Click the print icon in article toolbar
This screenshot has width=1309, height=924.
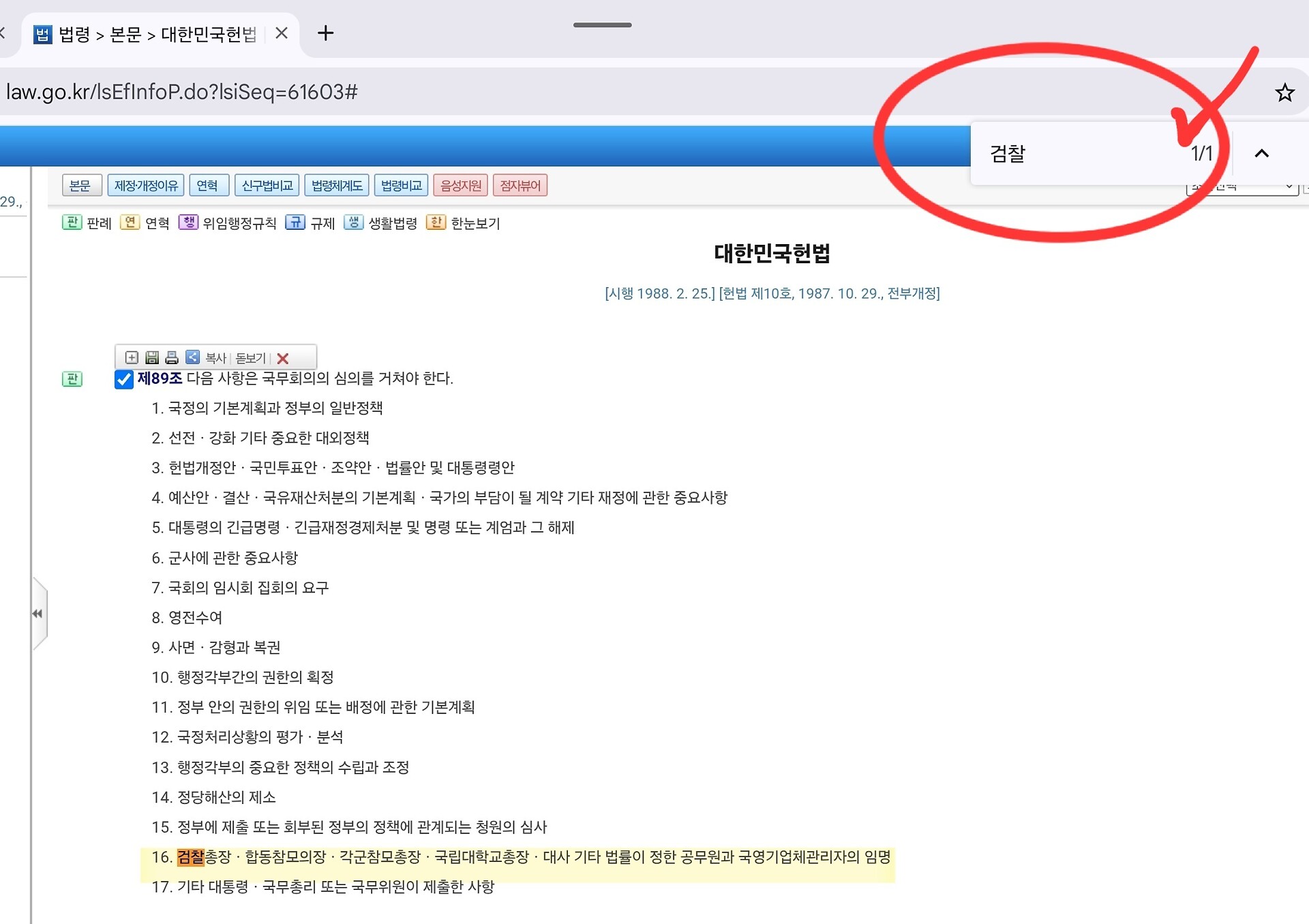pos(172,357)
